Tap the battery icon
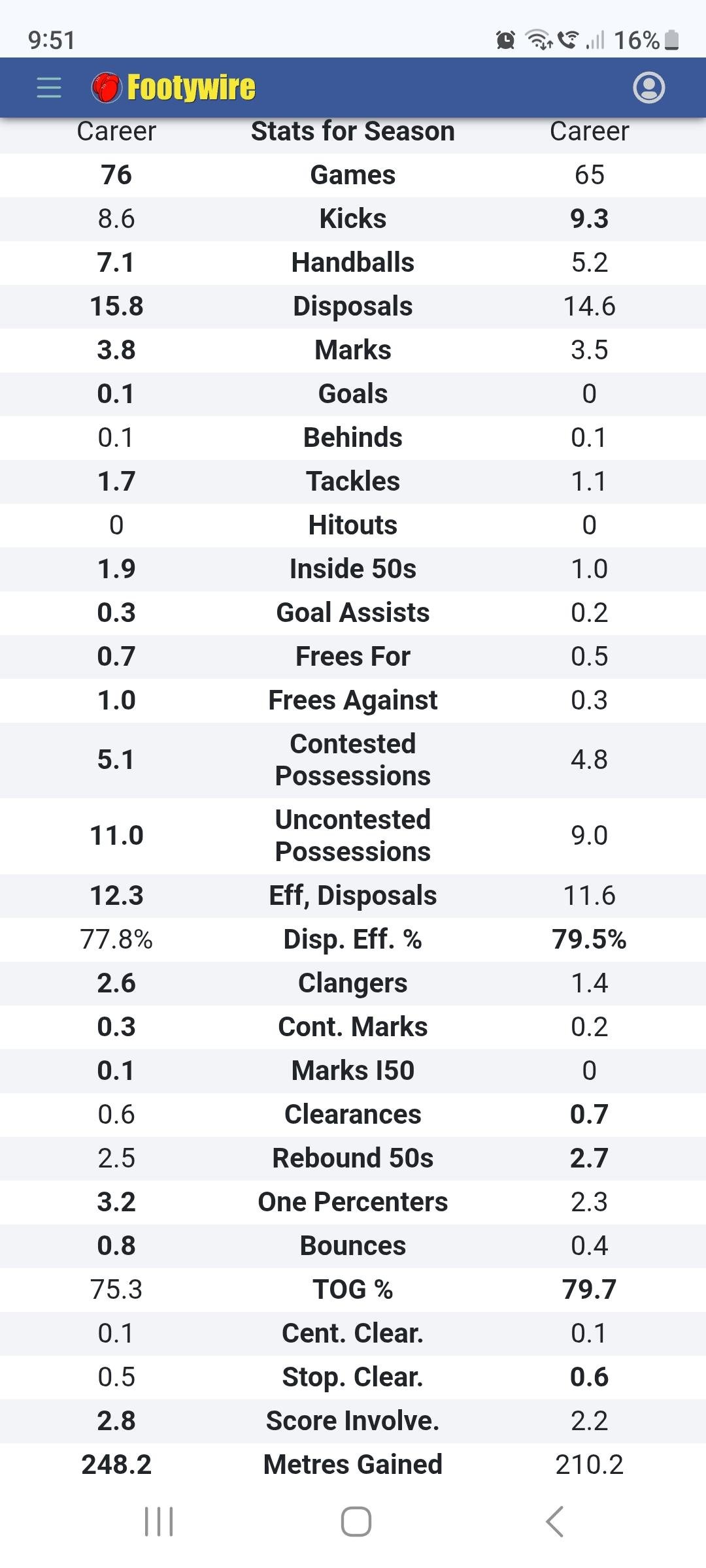This screenshot has height=1568, width=706. pyautogui.click(x=671, y=41)
